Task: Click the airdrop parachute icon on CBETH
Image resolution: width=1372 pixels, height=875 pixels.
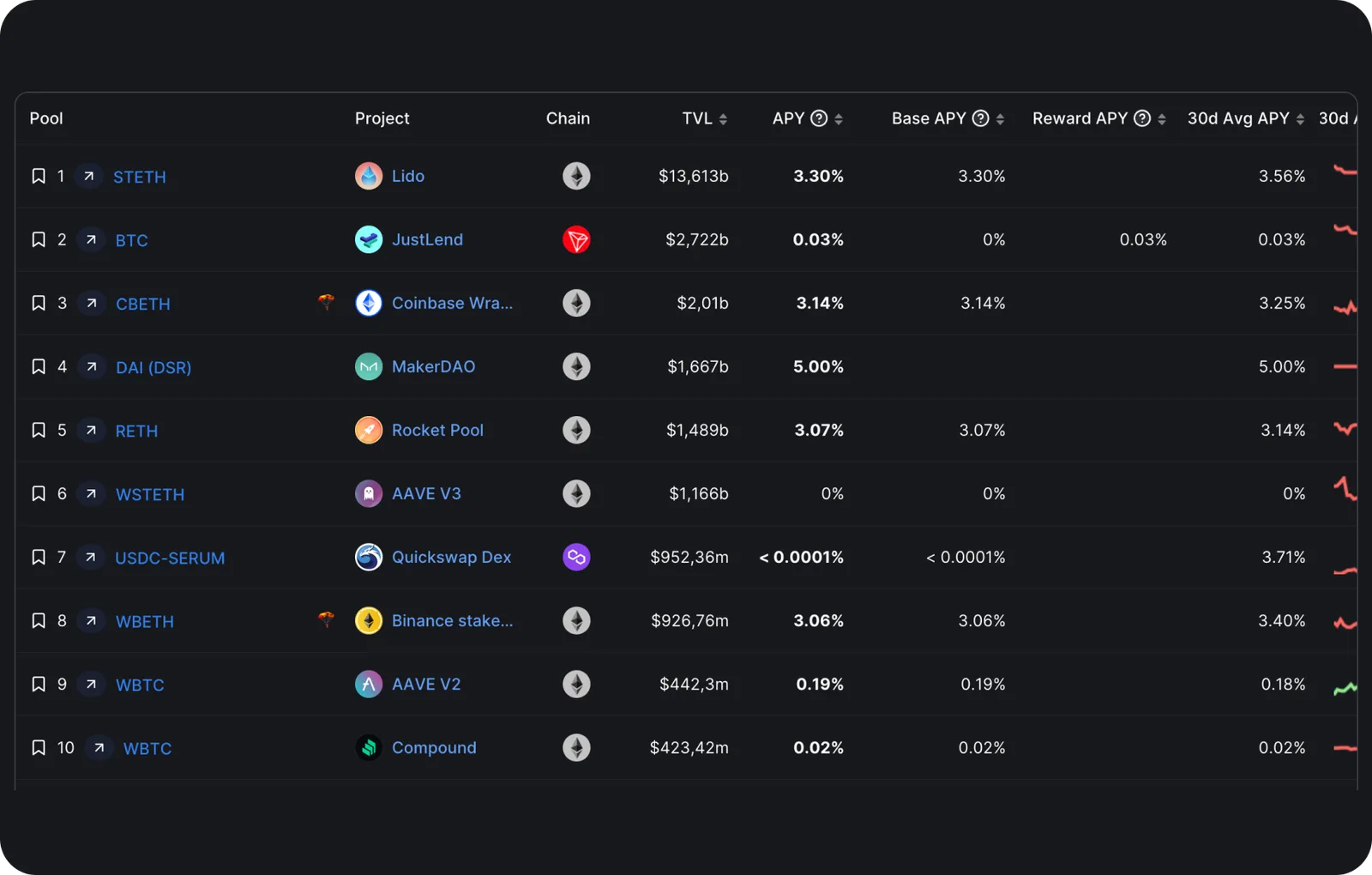Action: [x=326, y=302]
